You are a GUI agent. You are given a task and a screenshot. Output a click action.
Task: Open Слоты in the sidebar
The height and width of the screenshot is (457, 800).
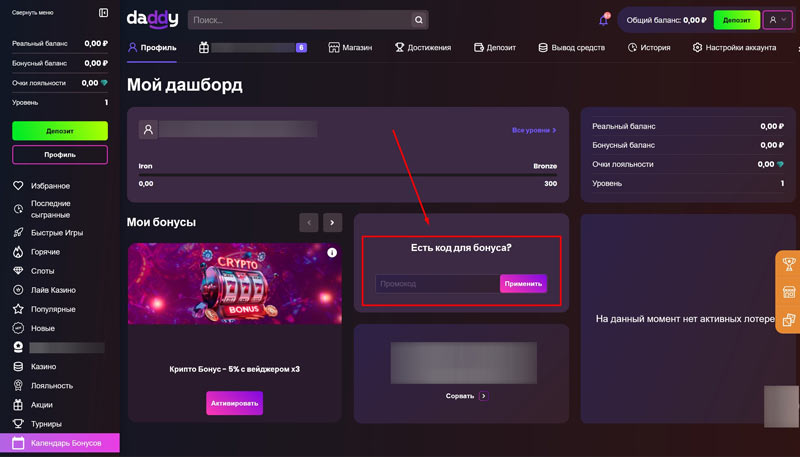pyautogui.click(x=43, y=271)
